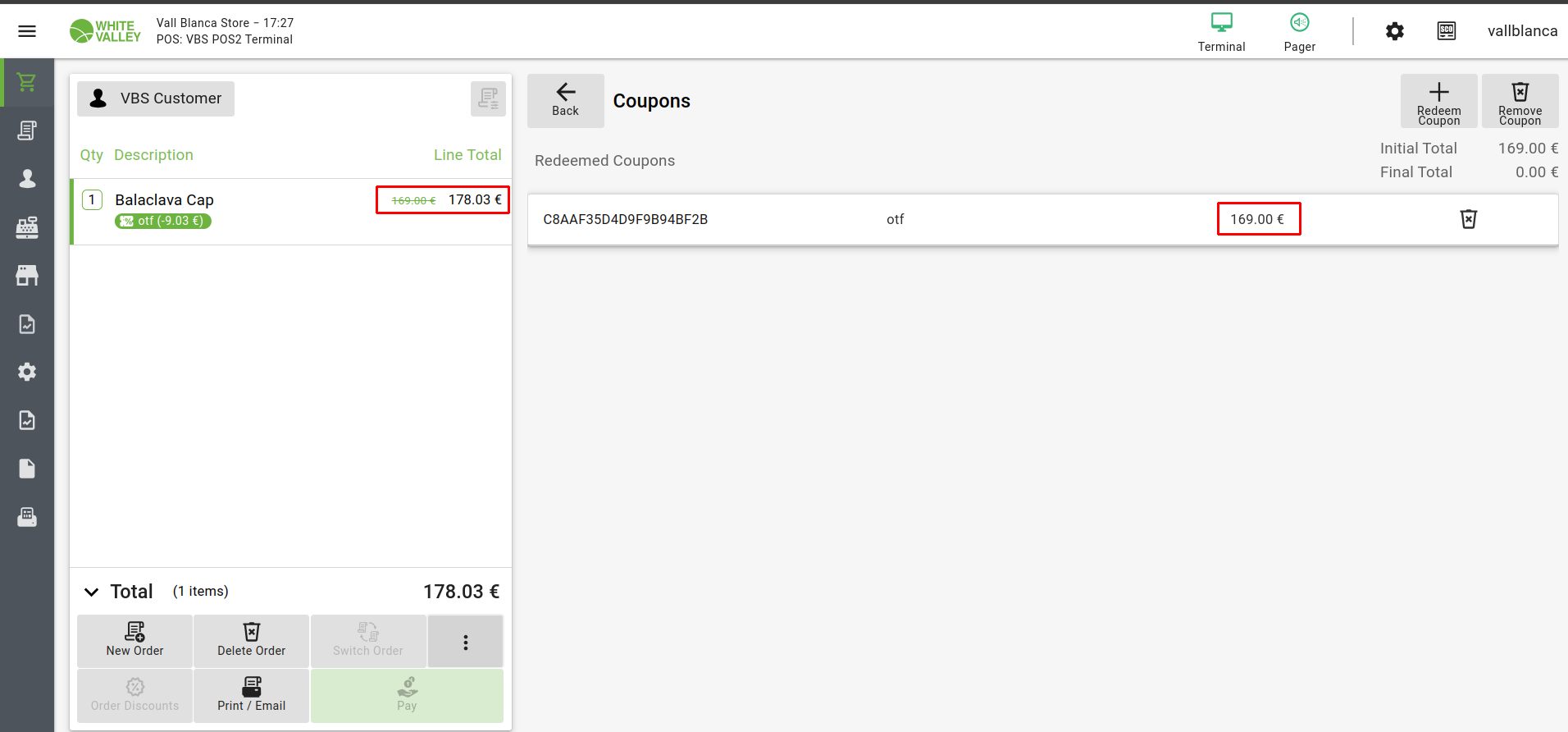Go back from Coupons screen
Viewport: 1568px width, 732px height.
(565, 100)
